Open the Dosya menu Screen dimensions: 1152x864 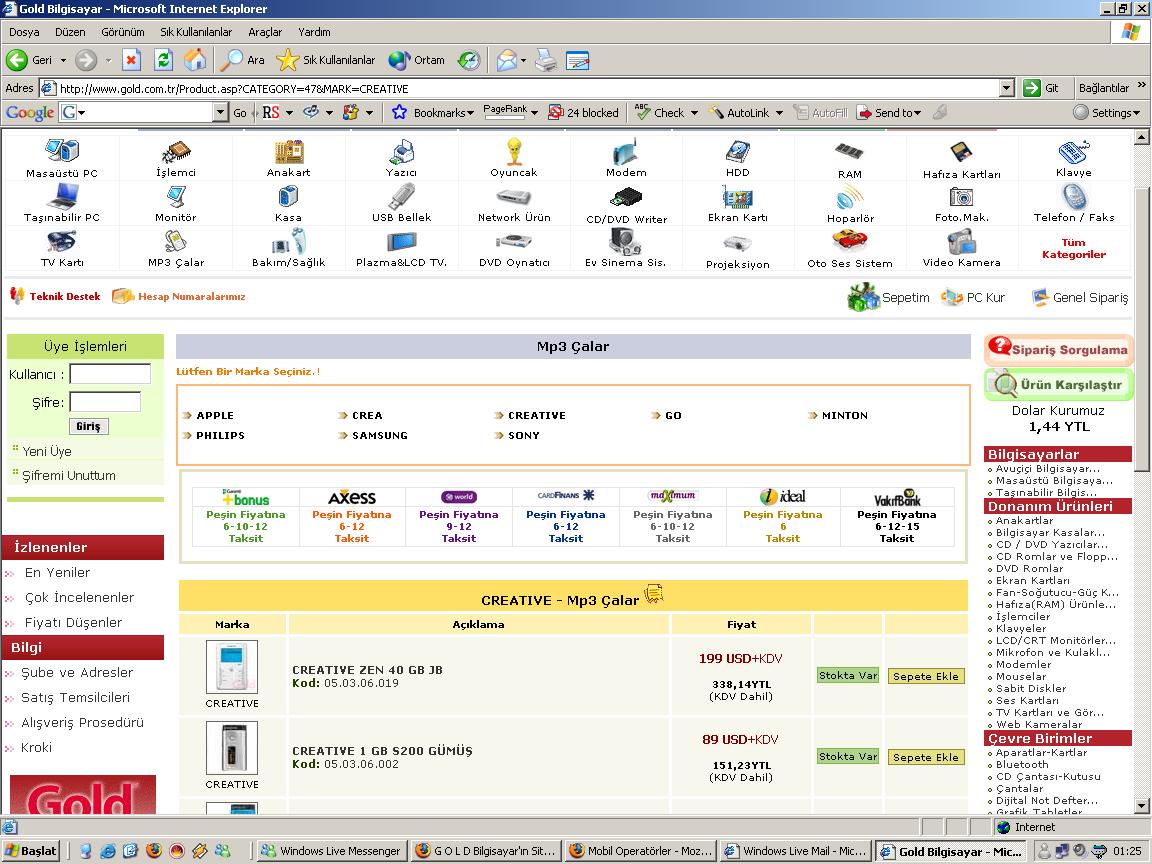click(24, 32)
